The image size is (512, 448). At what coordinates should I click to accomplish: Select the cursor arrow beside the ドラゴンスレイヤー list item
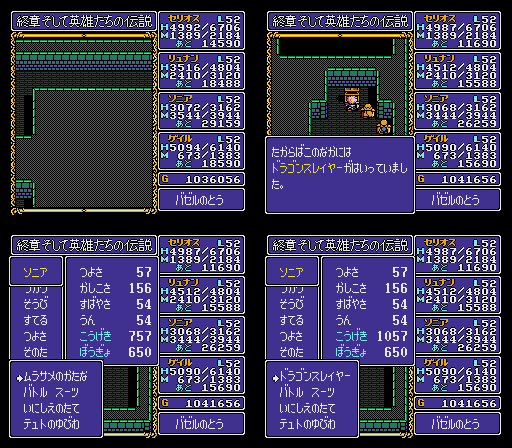(x=276, y=378)
